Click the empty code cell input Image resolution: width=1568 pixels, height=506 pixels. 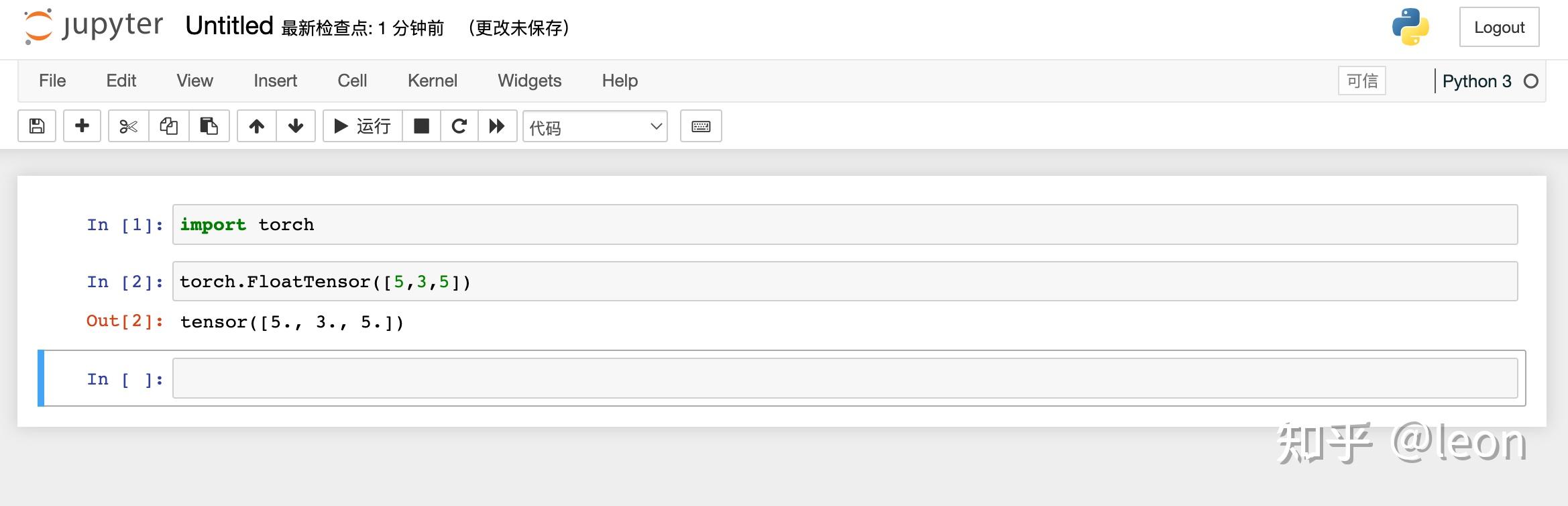pyautogui.click(x=844, y=378)
